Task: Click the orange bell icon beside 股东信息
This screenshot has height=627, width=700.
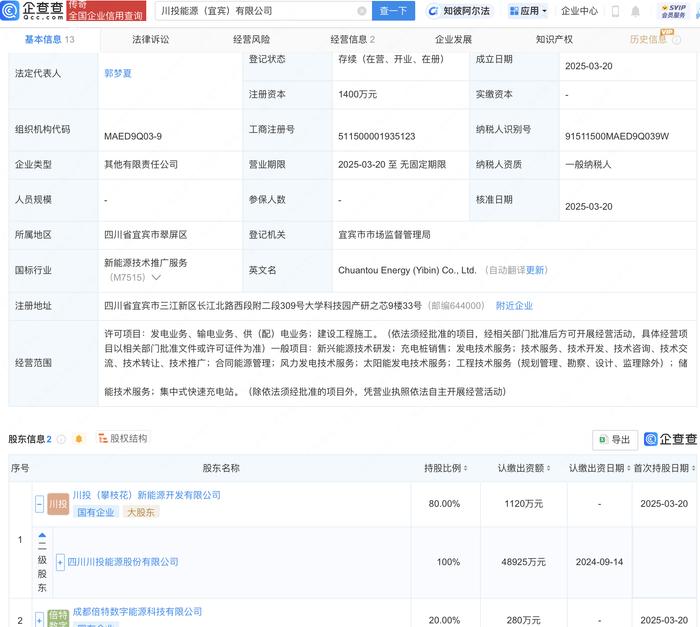Action: coord(79,439)
